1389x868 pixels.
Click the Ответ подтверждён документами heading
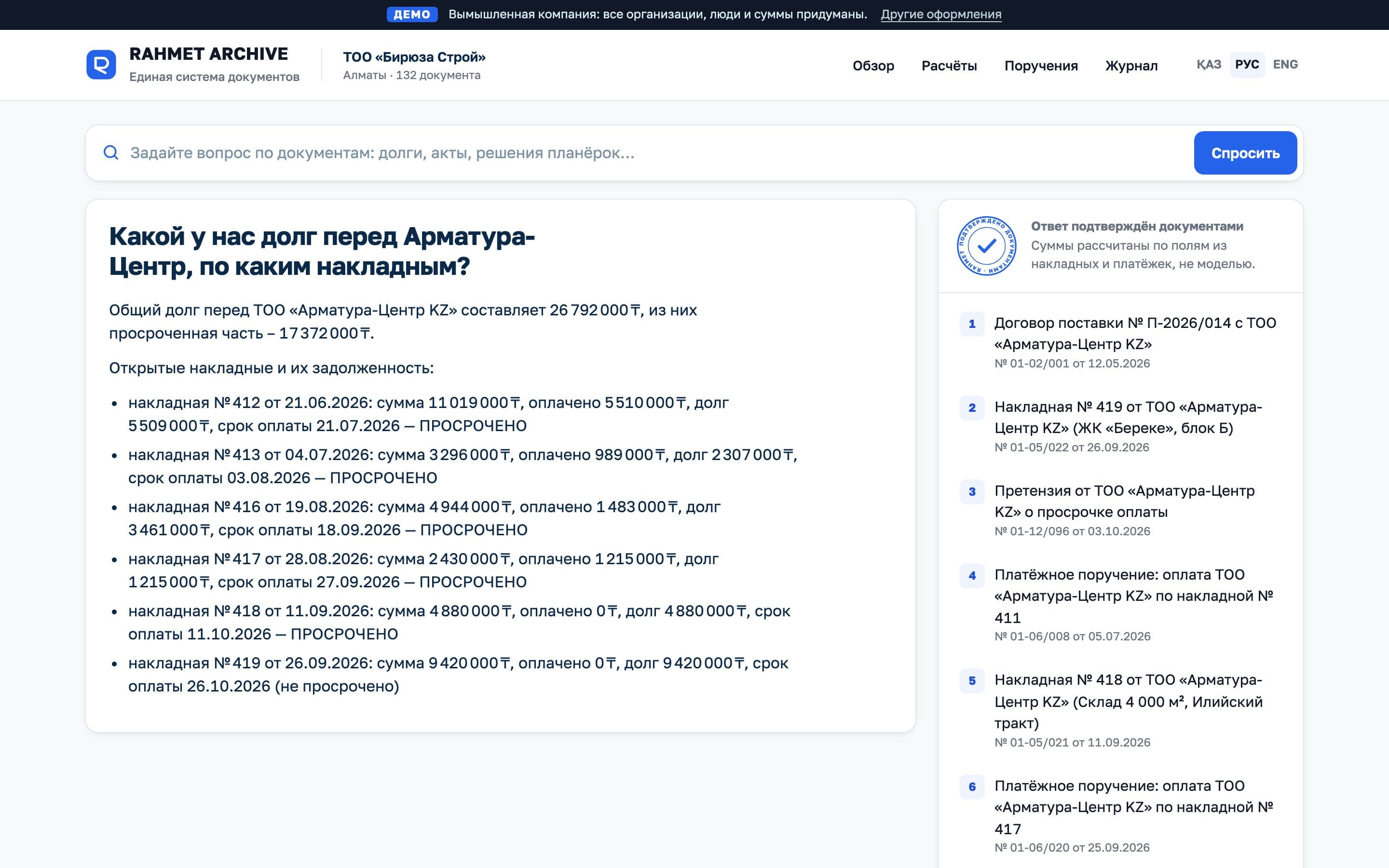(x=1136, y=226)
